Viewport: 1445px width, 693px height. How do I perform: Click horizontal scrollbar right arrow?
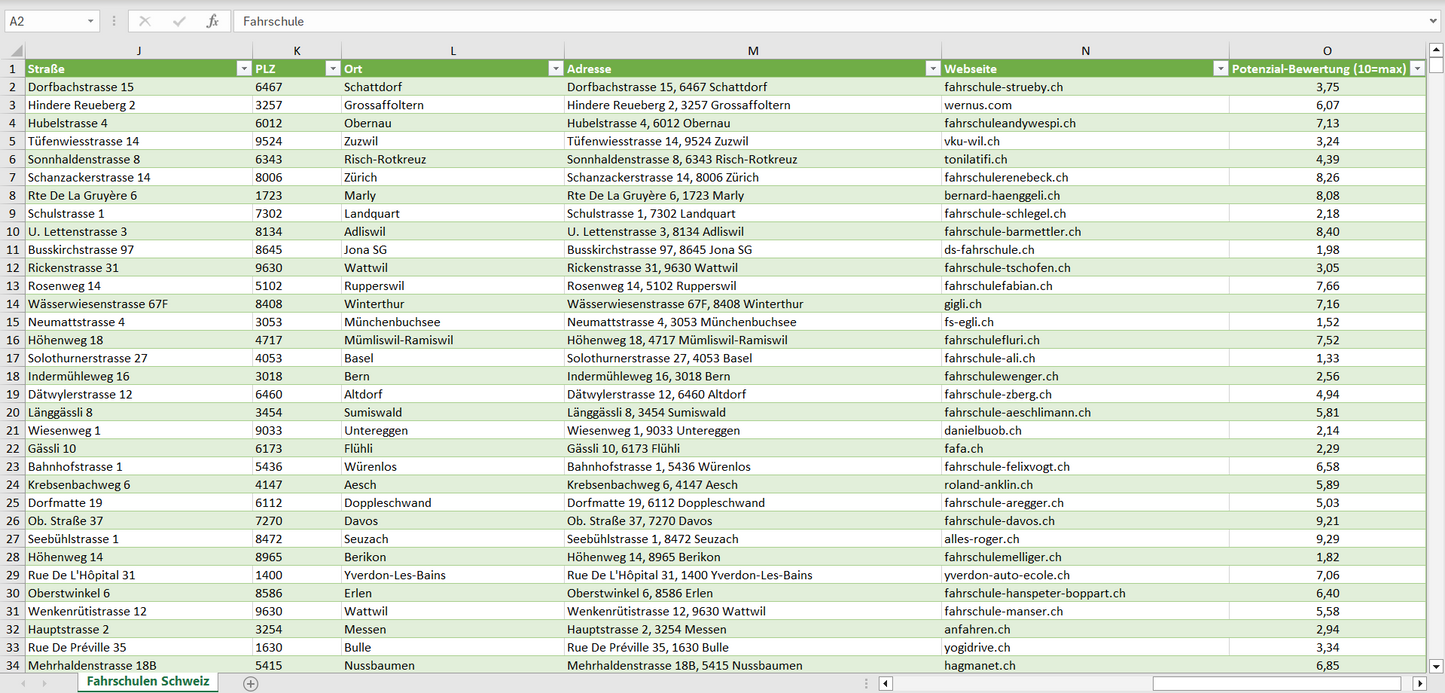pos(1419,684)
